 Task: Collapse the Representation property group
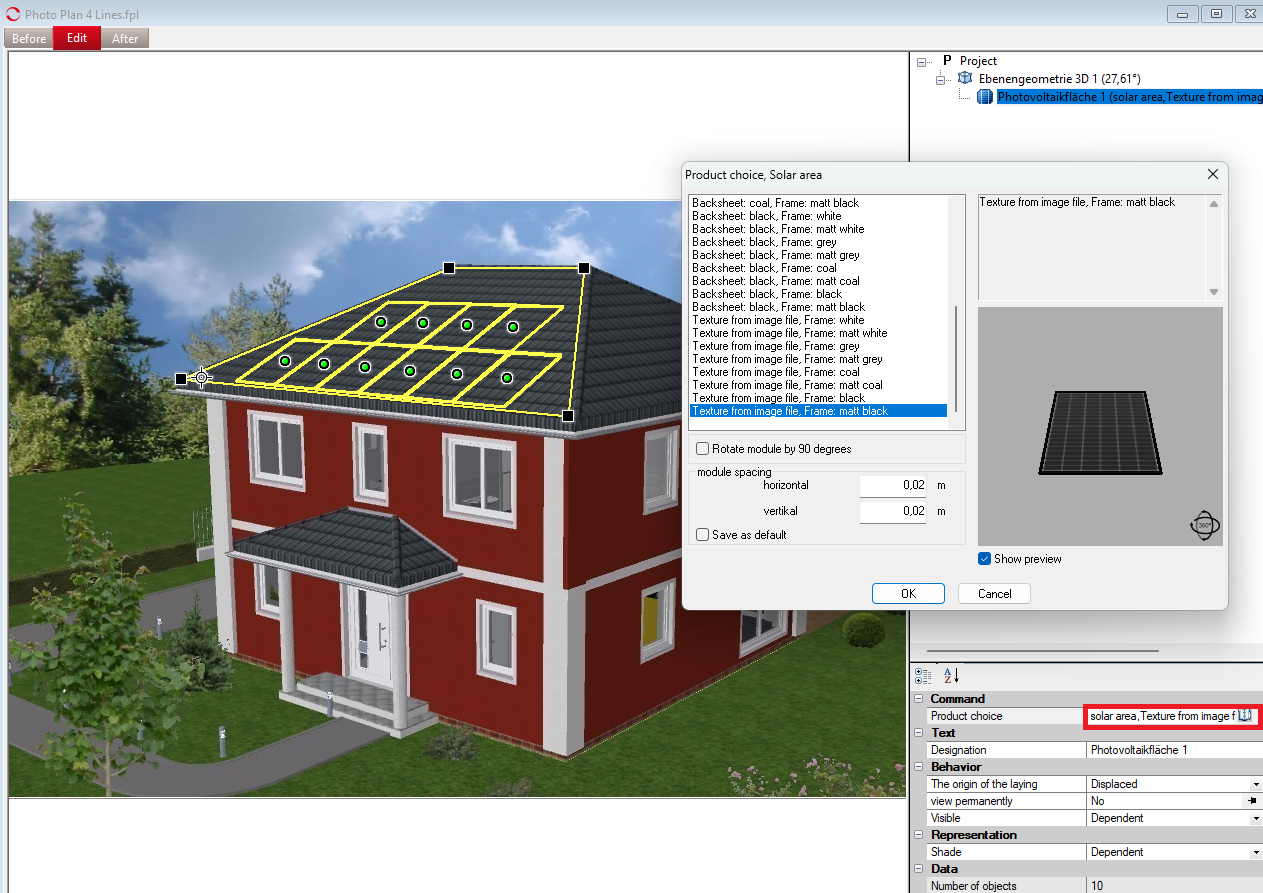click(x=919, y=835)
